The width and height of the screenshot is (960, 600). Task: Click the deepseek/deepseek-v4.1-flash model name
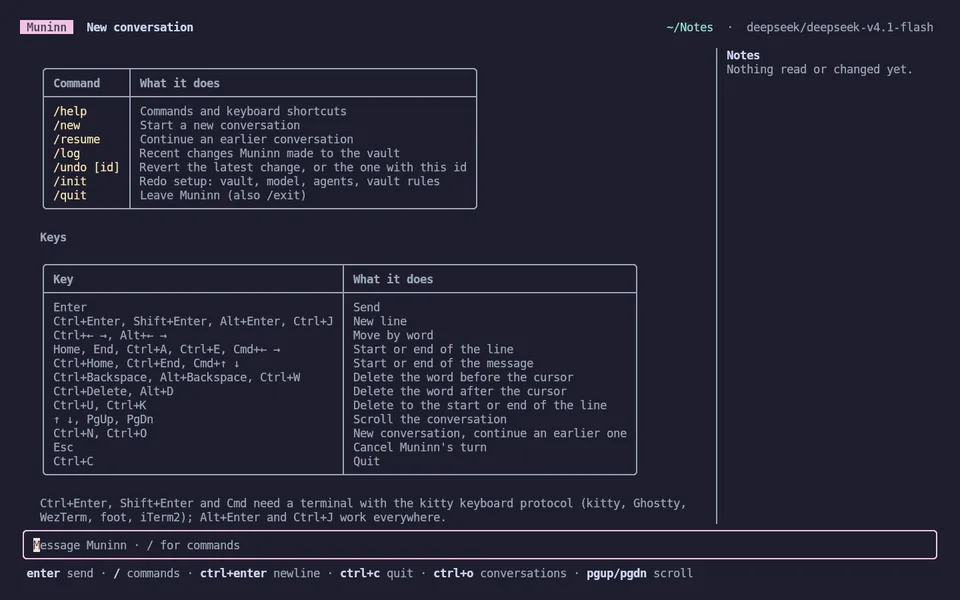[x=839, y=27]
